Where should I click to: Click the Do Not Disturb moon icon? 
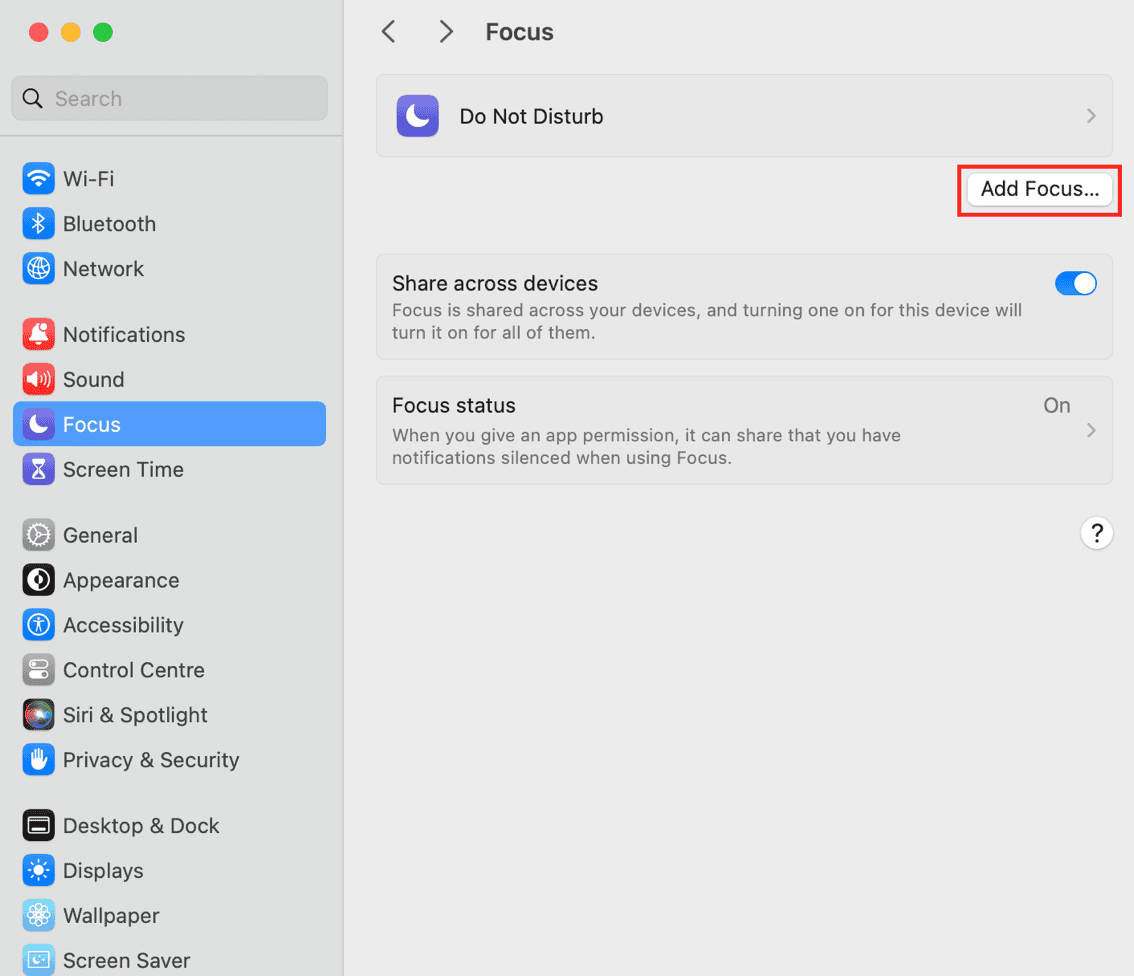[x=417, y=116]
